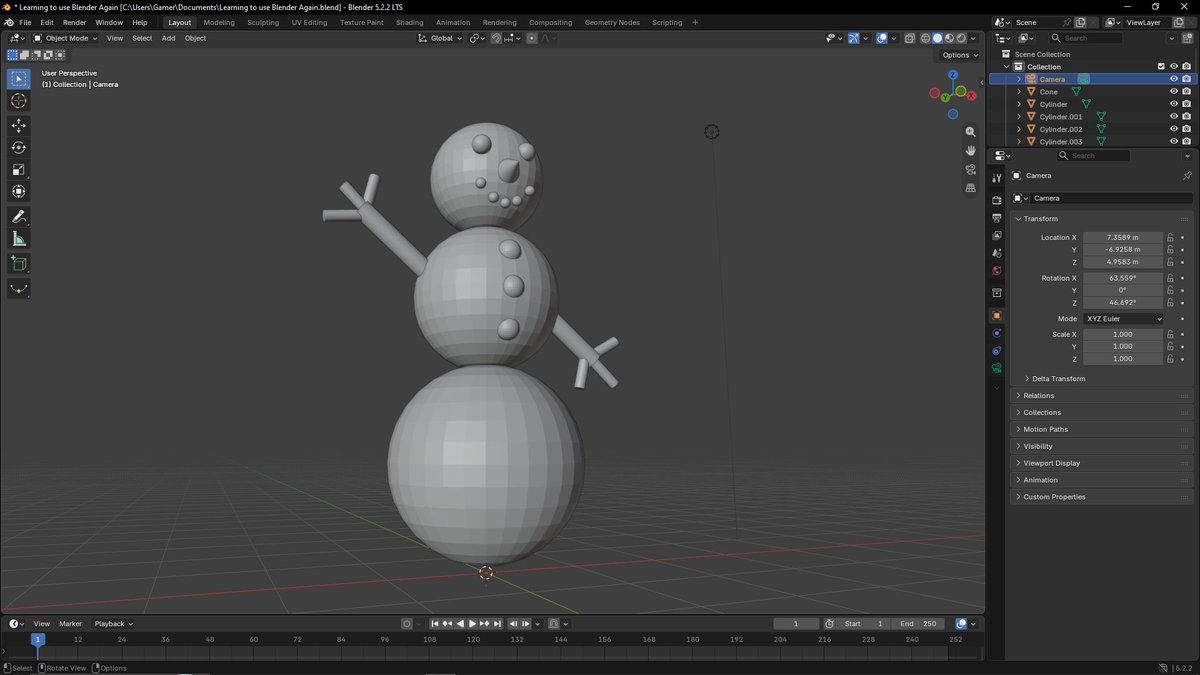This screenshot has height=675, width=1200.
Task: Open the Physics properties tab
Action: point(997,333)
